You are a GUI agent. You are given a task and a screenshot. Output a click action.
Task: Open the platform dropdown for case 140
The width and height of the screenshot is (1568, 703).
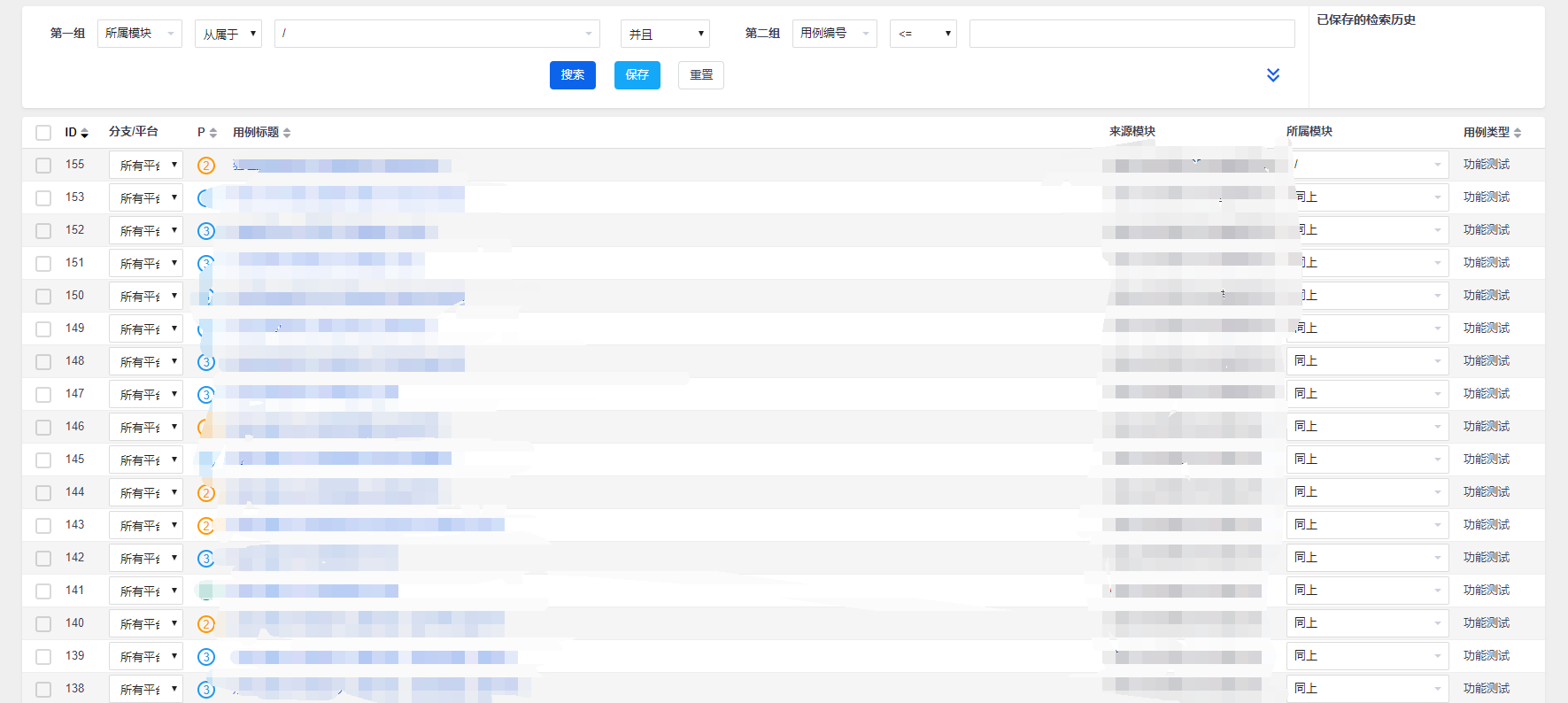point(146,624)
